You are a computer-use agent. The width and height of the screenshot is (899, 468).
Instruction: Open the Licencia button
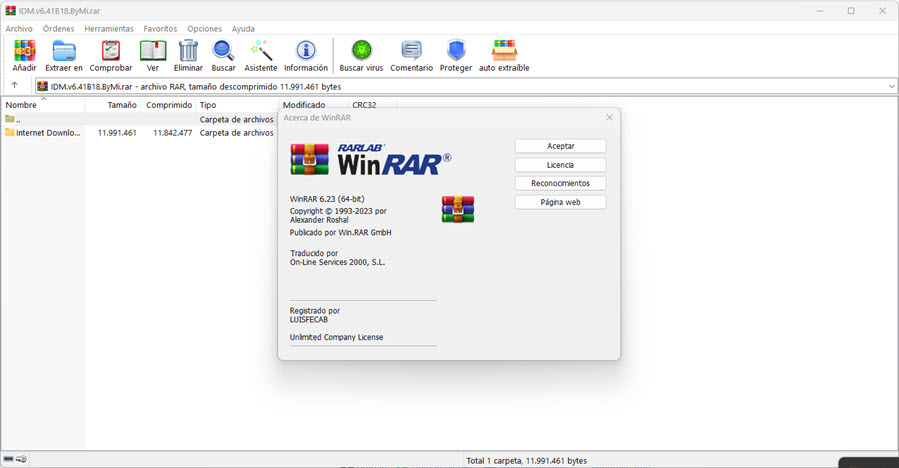pyautogui.click(x=560, y=165)
